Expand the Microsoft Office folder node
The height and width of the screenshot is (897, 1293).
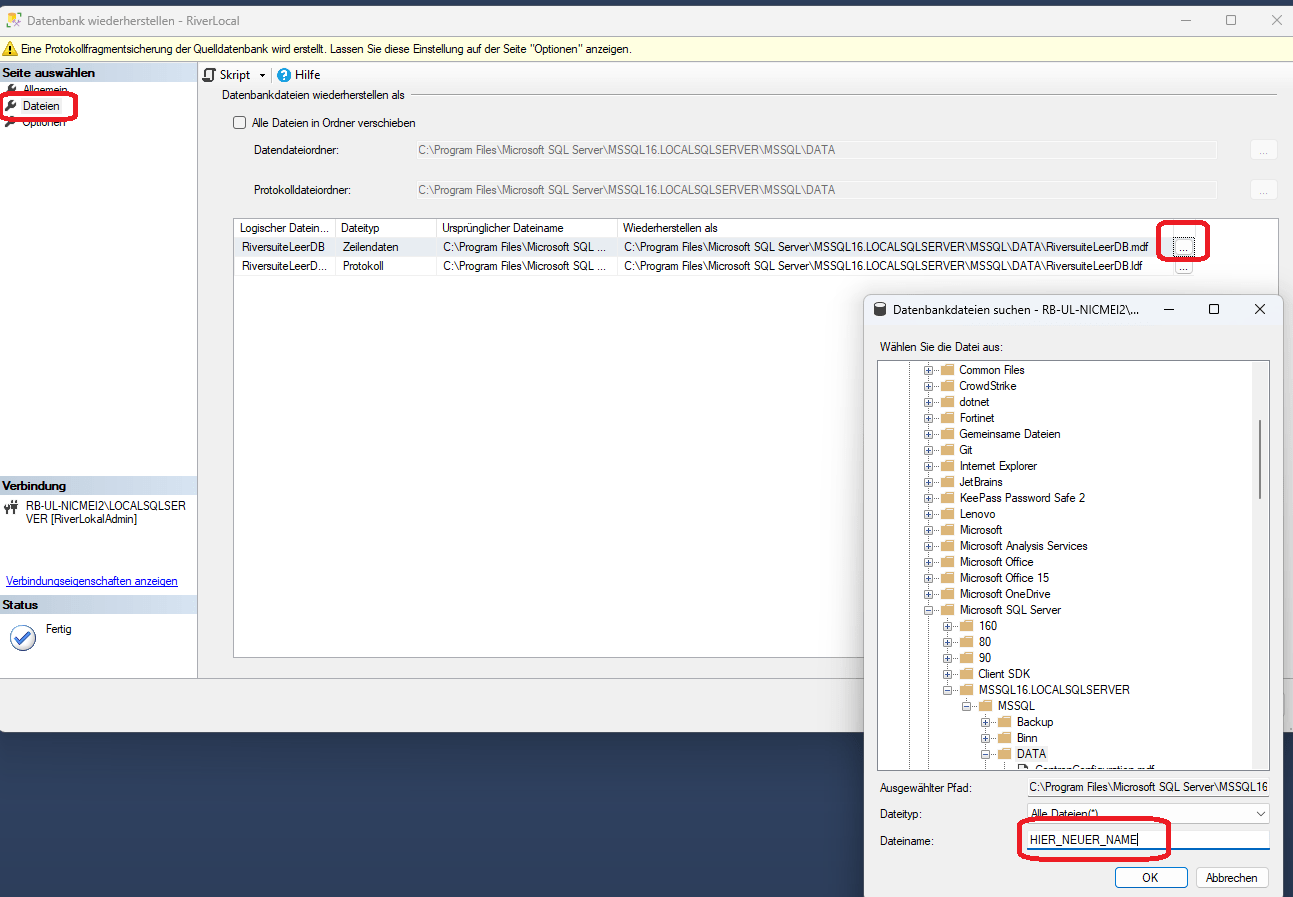(929, 562)
